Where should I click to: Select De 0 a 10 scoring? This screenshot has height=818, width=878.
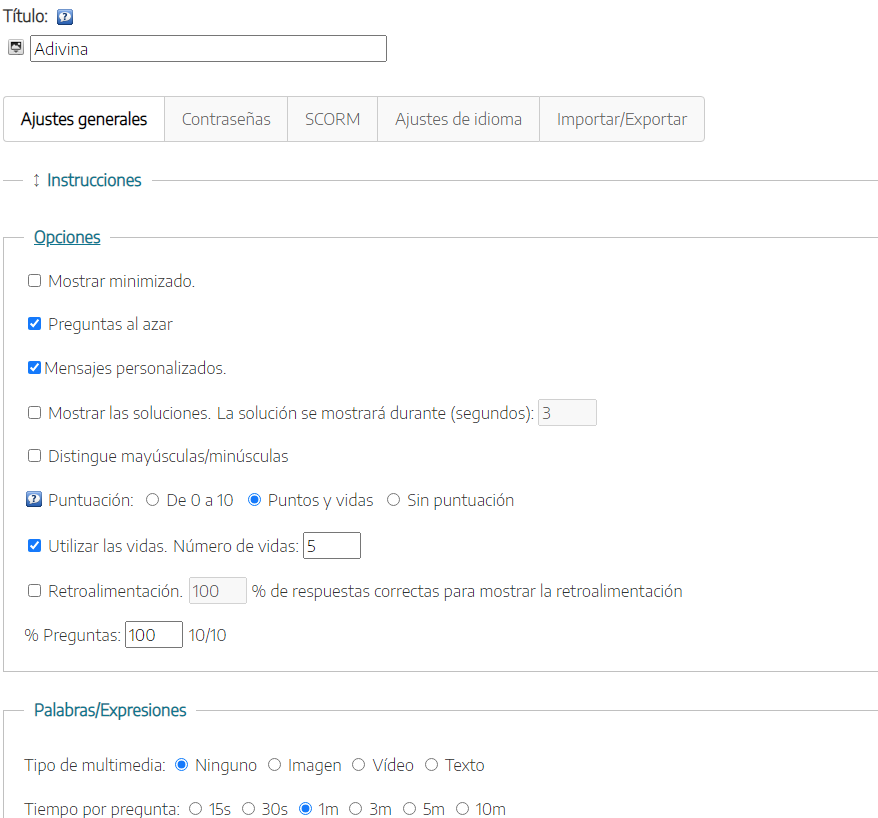[x=153, y=499]
